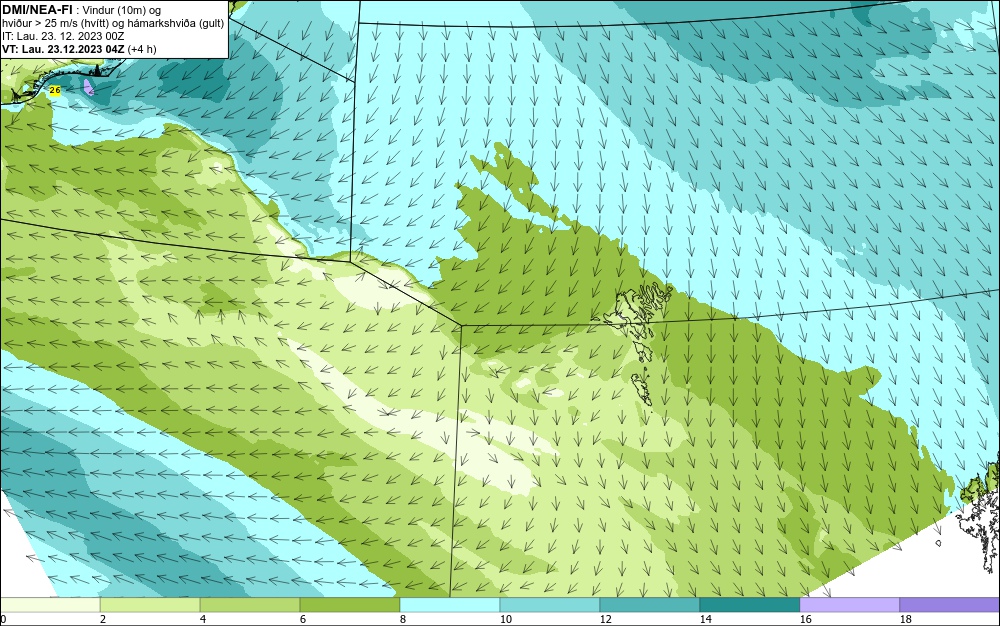Click the 10–12 m/s teal legend swatch
Image resolution: width=1000 pixels, height=626 pixels.
pyautogui.click(x=550, y=604)
